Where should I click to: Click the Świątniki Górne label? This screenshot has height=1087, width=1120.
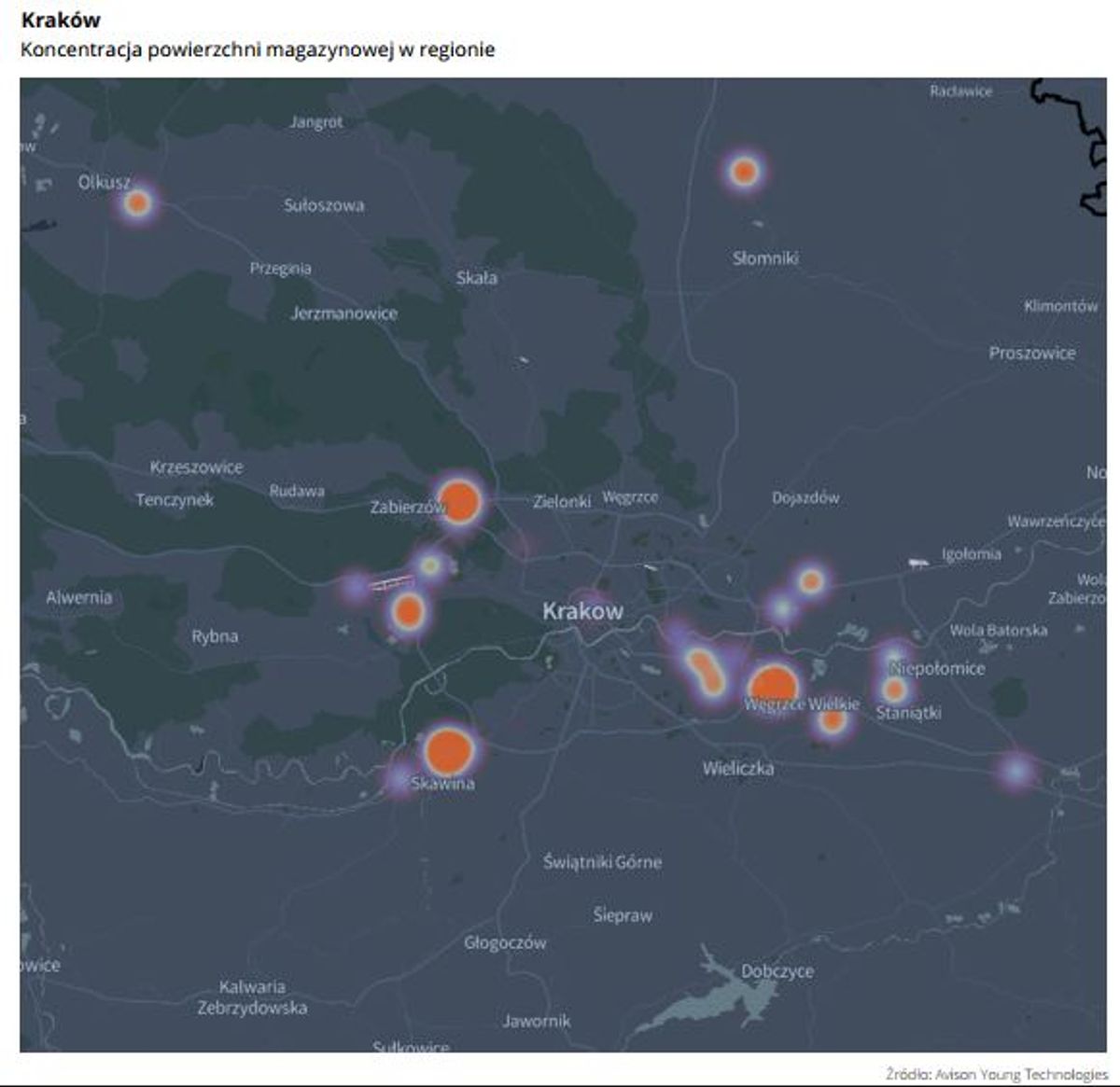[602, 862]
